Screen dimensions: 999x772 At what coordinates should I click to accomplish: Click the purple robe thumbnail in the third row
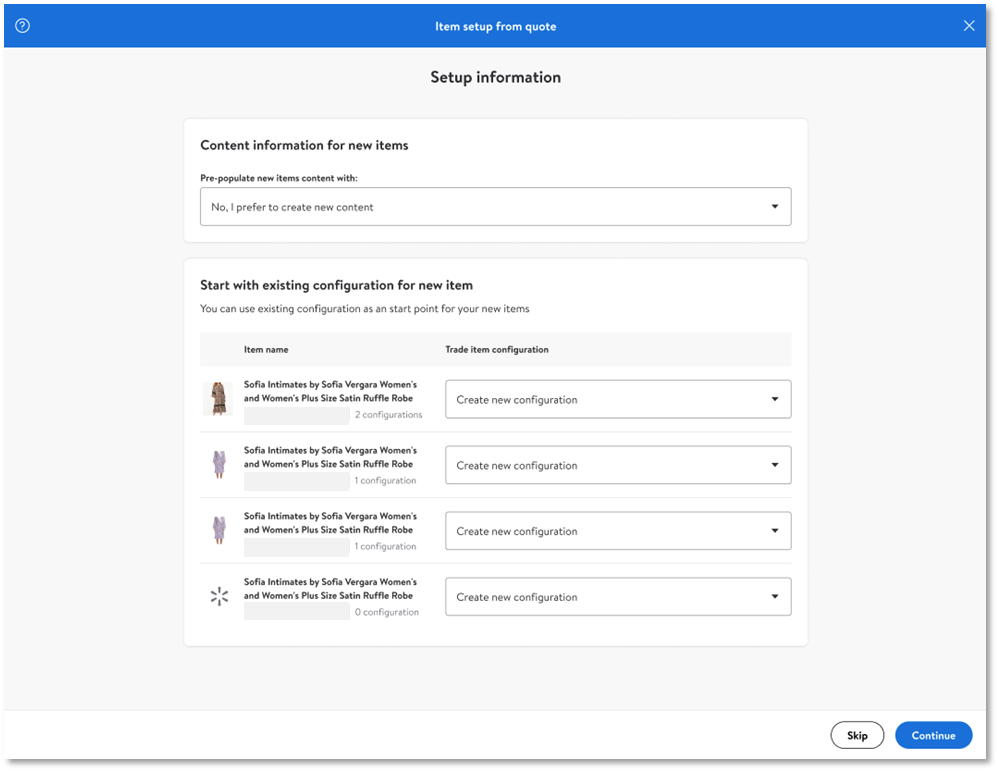(219, 530)
